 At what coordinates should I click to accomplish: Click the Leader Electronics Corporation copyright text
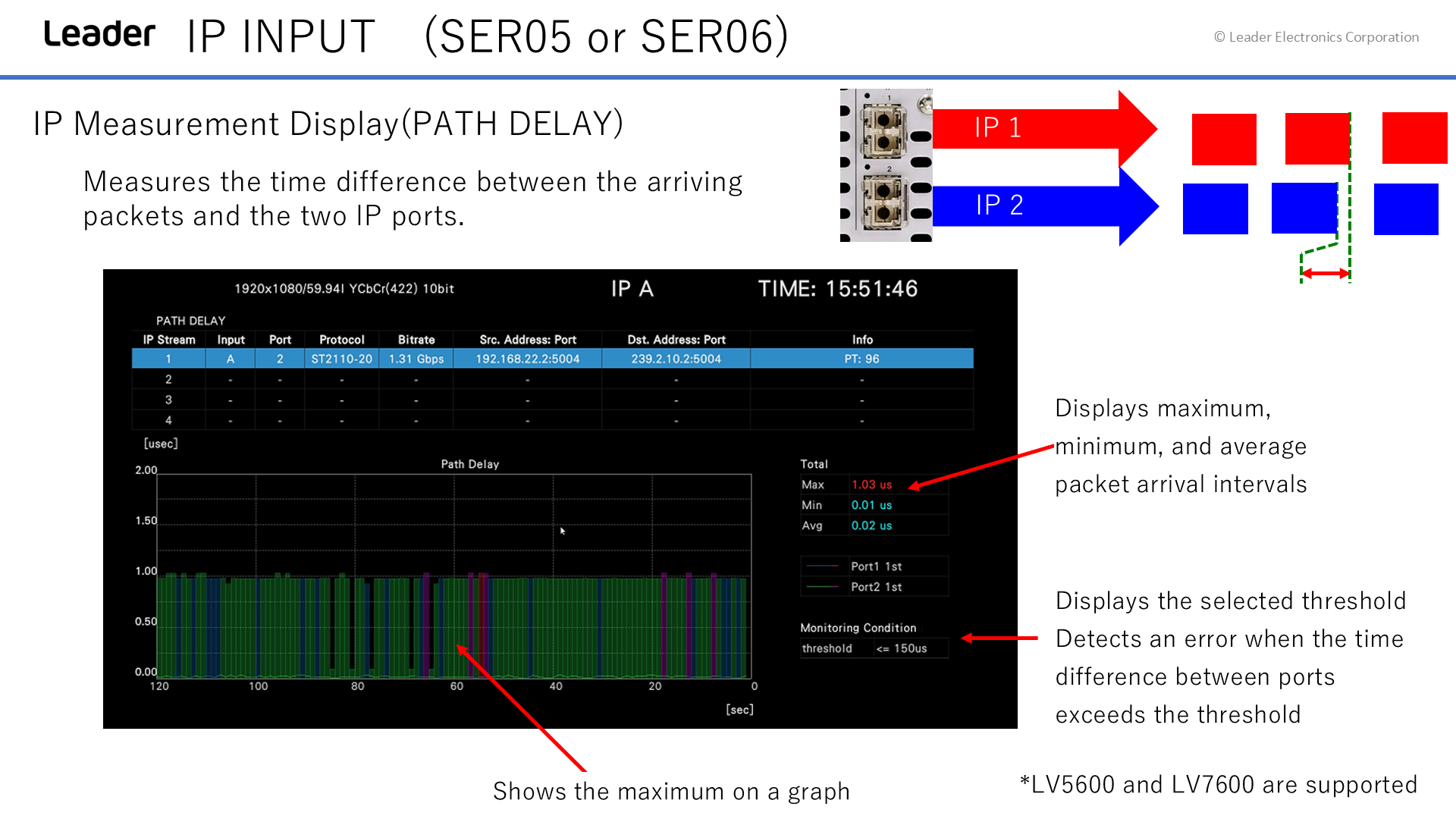point(1316,37)
